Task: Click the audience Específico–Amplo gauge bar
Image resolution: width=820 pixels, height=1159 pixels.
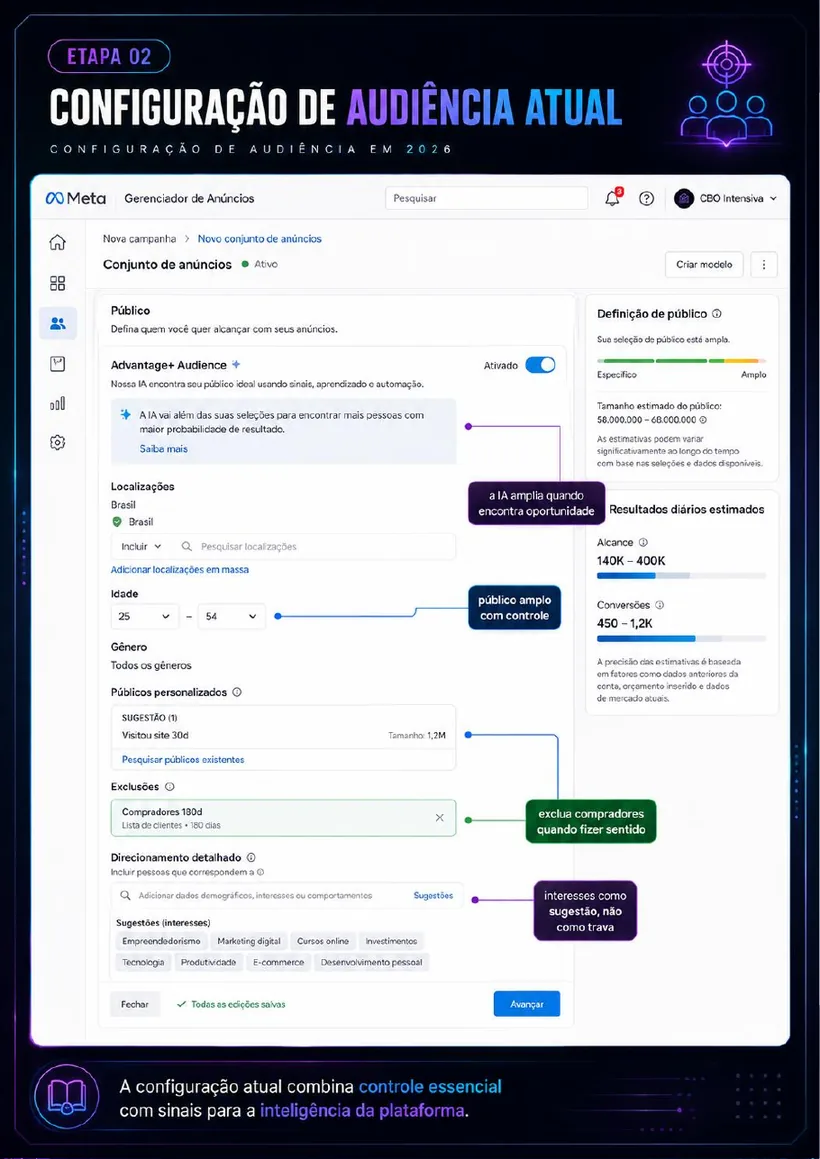Action: [x=681, y=361]
